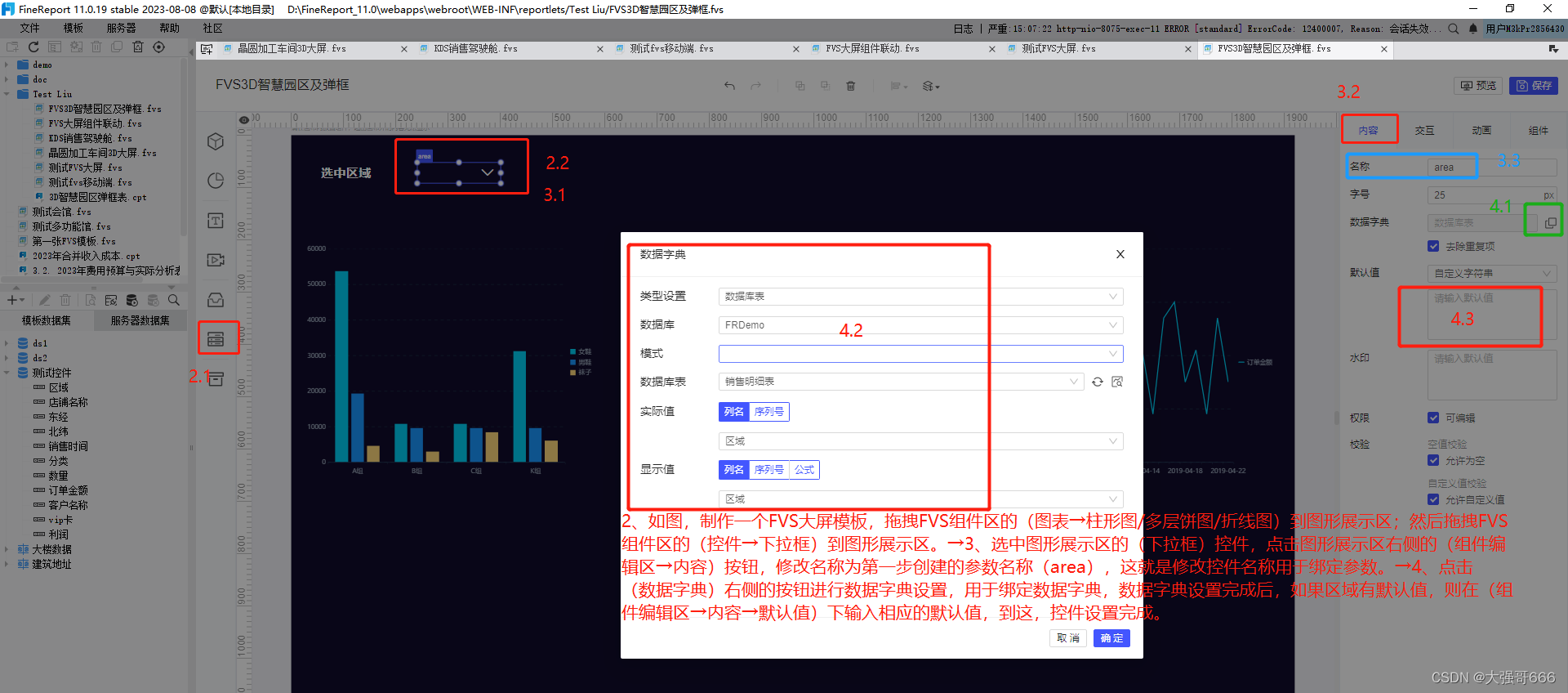1568x693 pixels.
Task: Click the notification bell icon in the top bar
Action: pyautogui.click(x=1473, y=29)
